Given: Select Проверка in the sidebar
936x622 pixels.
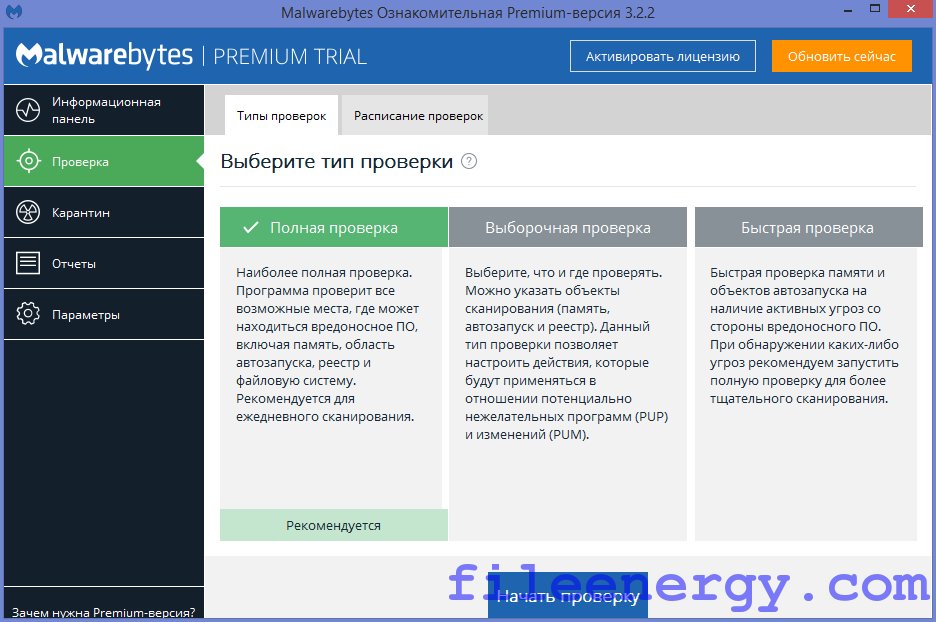Looking at the screenshot, I should pos(104,161).
